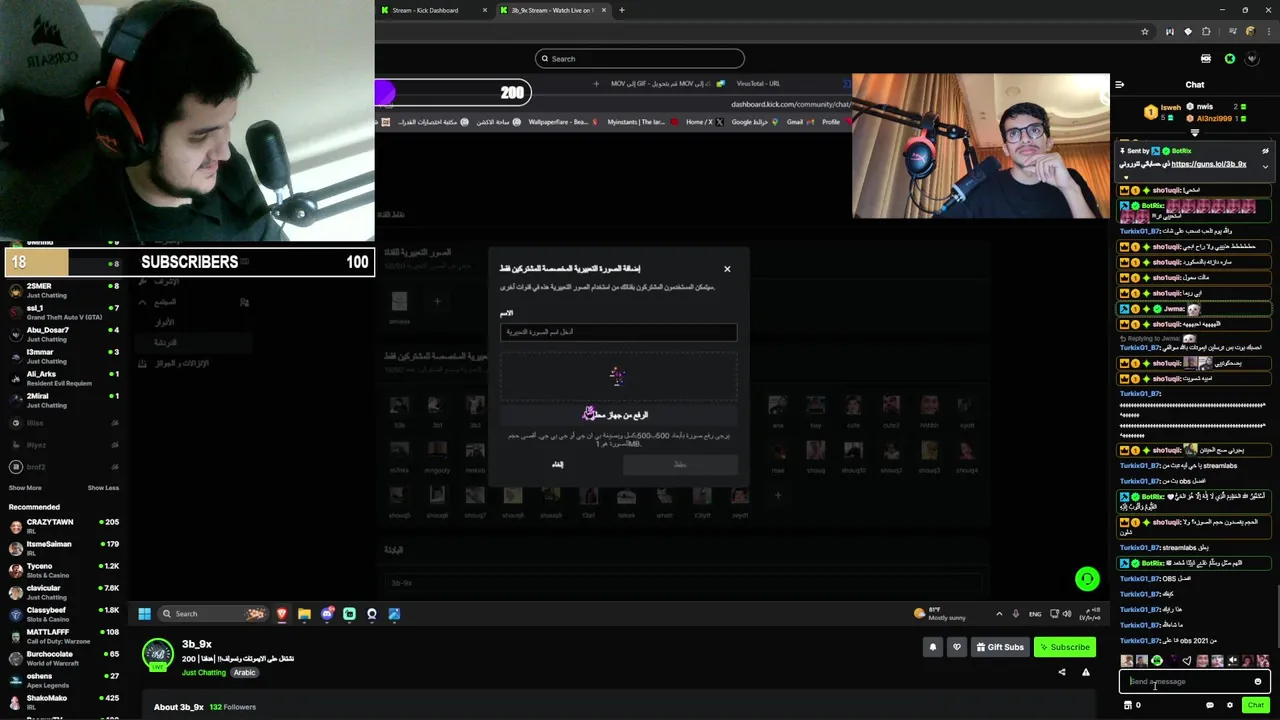Screen dimensions: 1280x720
Task: Click the dialog cancel button
Action: 557,464
